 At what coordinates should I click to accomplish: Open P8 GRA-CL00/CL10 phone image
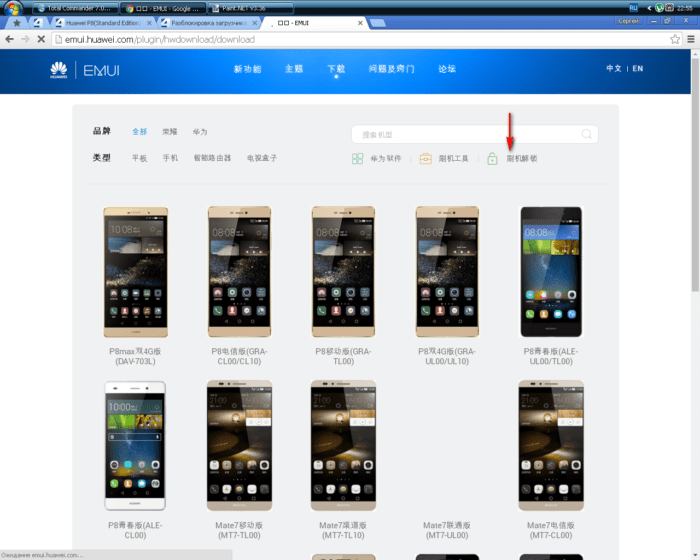point(239,272)
